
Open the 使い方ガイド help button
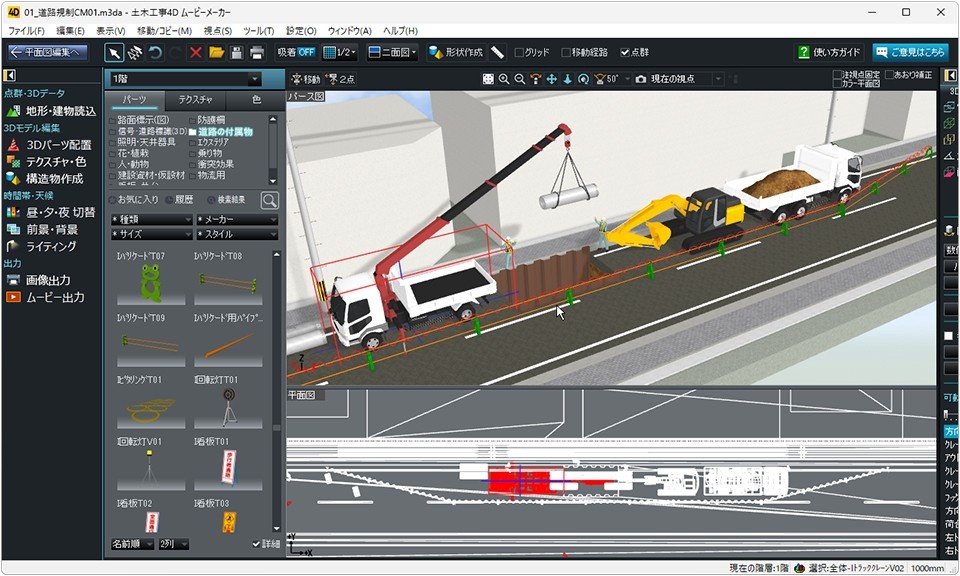[829, 52]
